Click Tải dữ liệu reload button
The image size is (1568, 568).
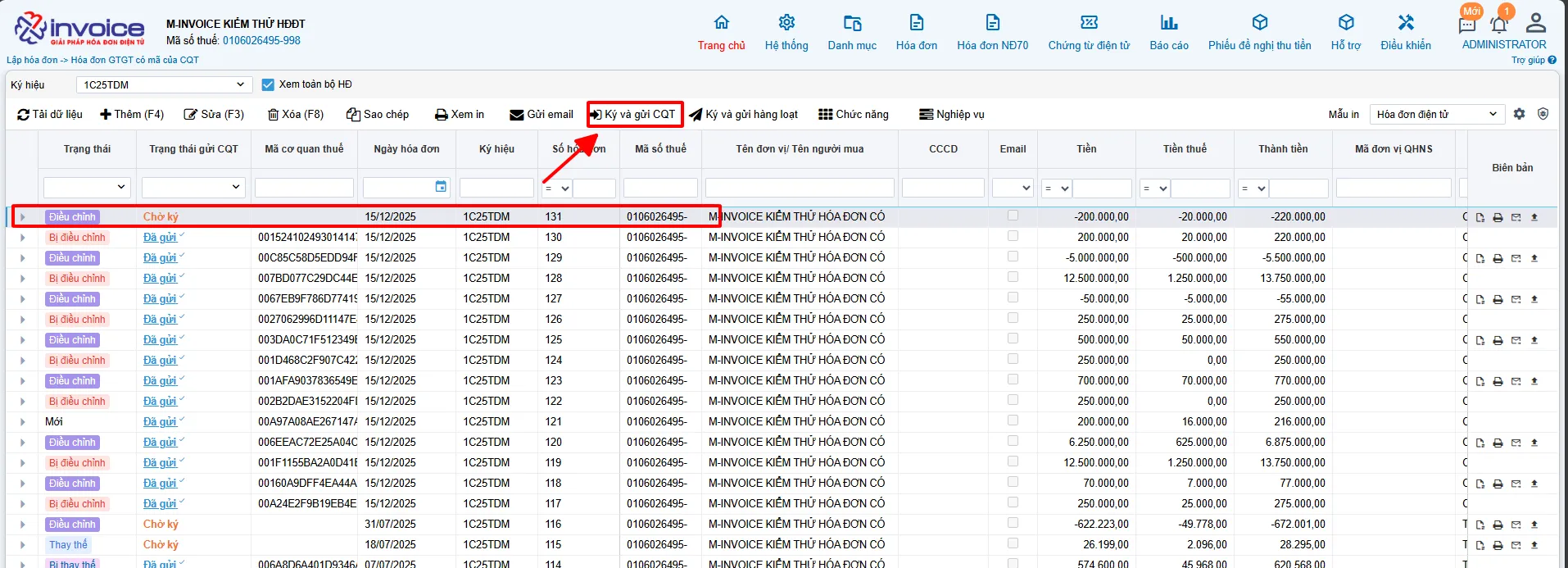(50, 114)
